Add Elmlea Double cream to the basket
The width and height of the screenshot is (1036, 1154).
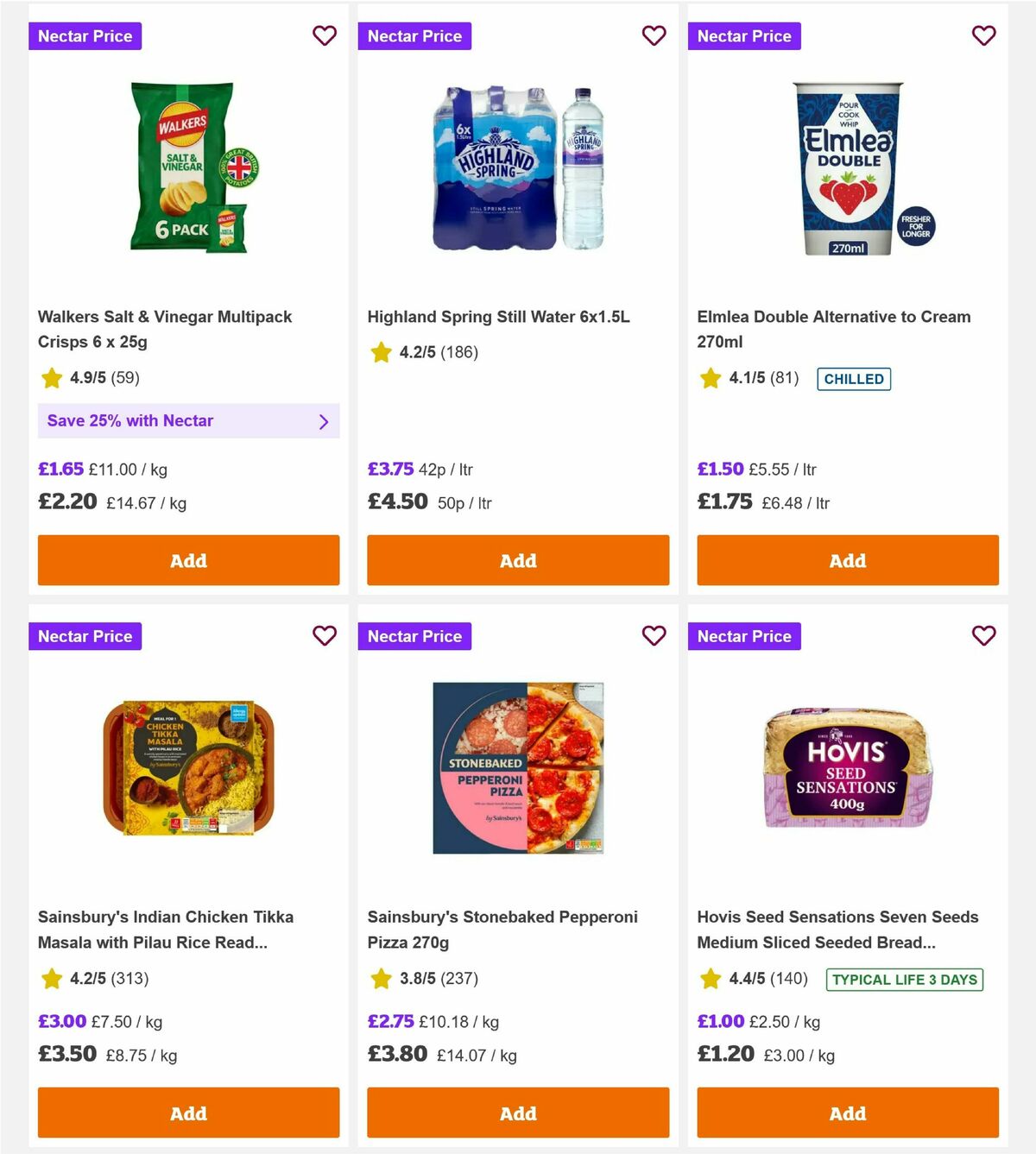point(847,560)
